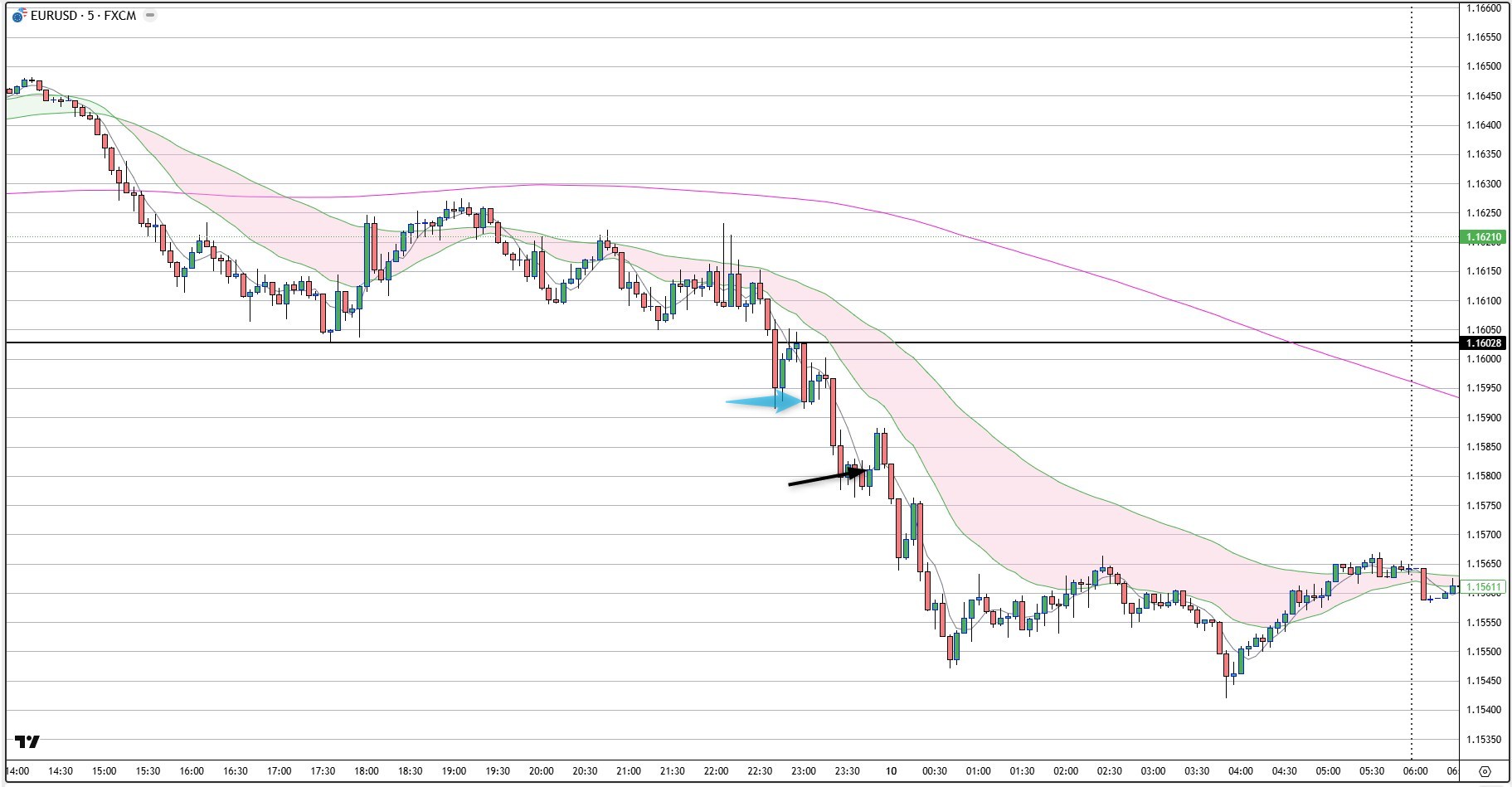Screen dimensions: 1512x787
Task: Select the black arrow drawing
Action: [825, 478]
